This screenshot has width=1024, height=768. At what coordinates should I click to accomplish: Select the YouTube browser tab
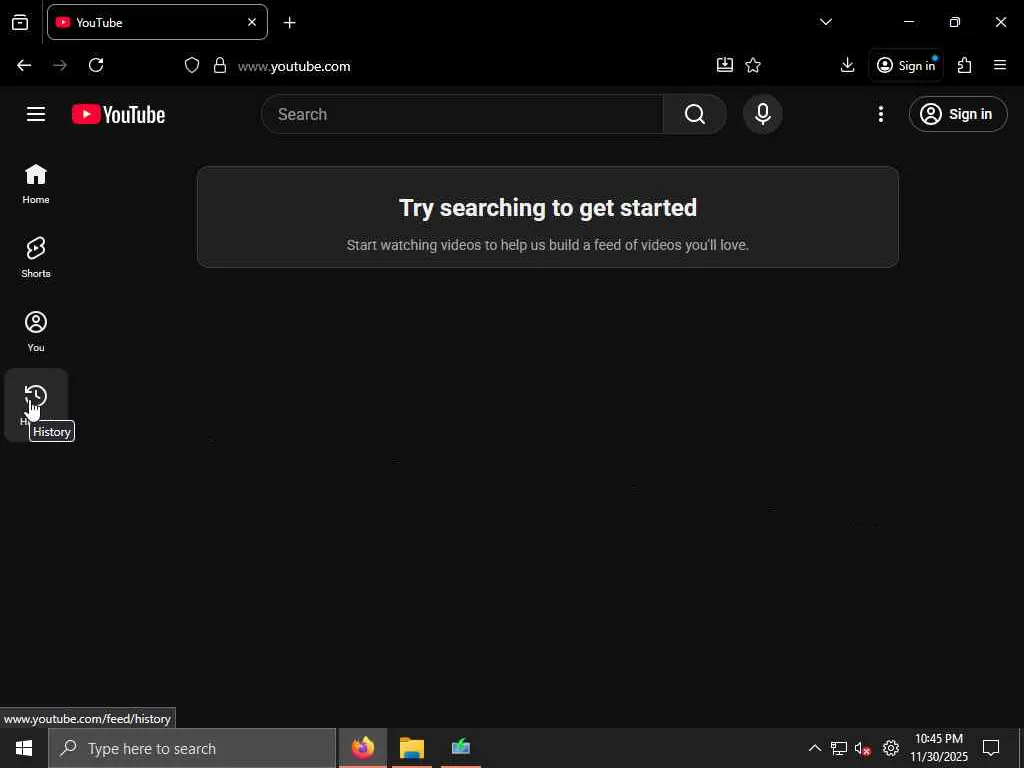(157, 22)
